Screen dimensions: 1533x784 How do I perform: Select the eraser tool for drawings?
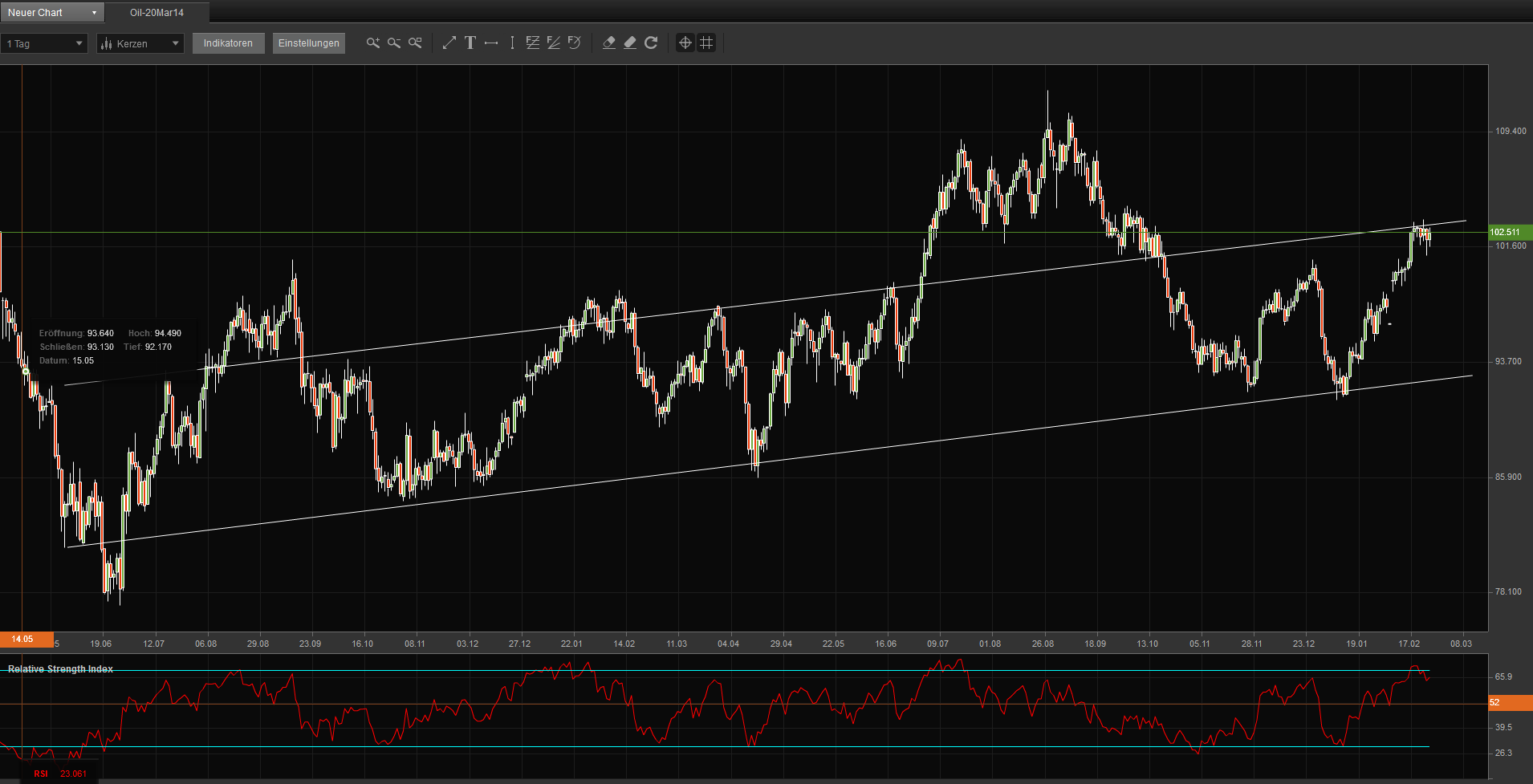coord(608,43)
